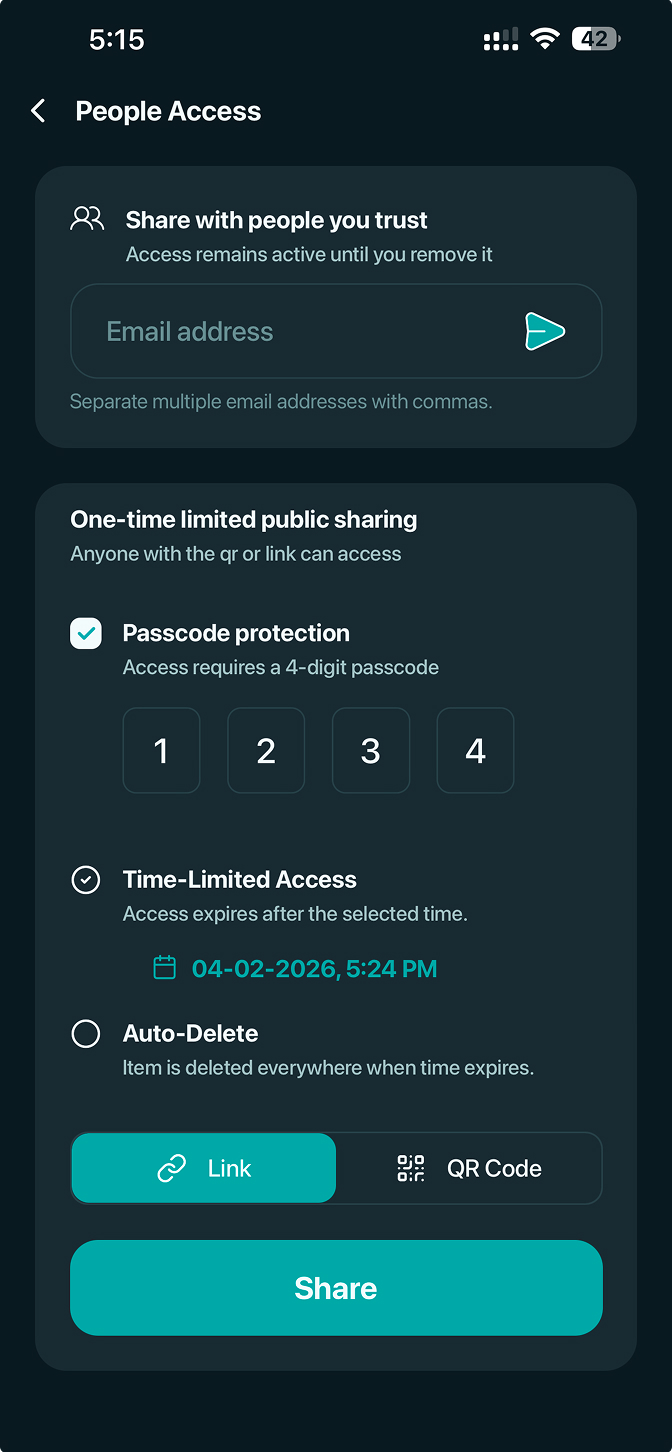Tap the Wi-Fi status icon
The height and width of the screenshot is (1452, 672).
[544, 39]
